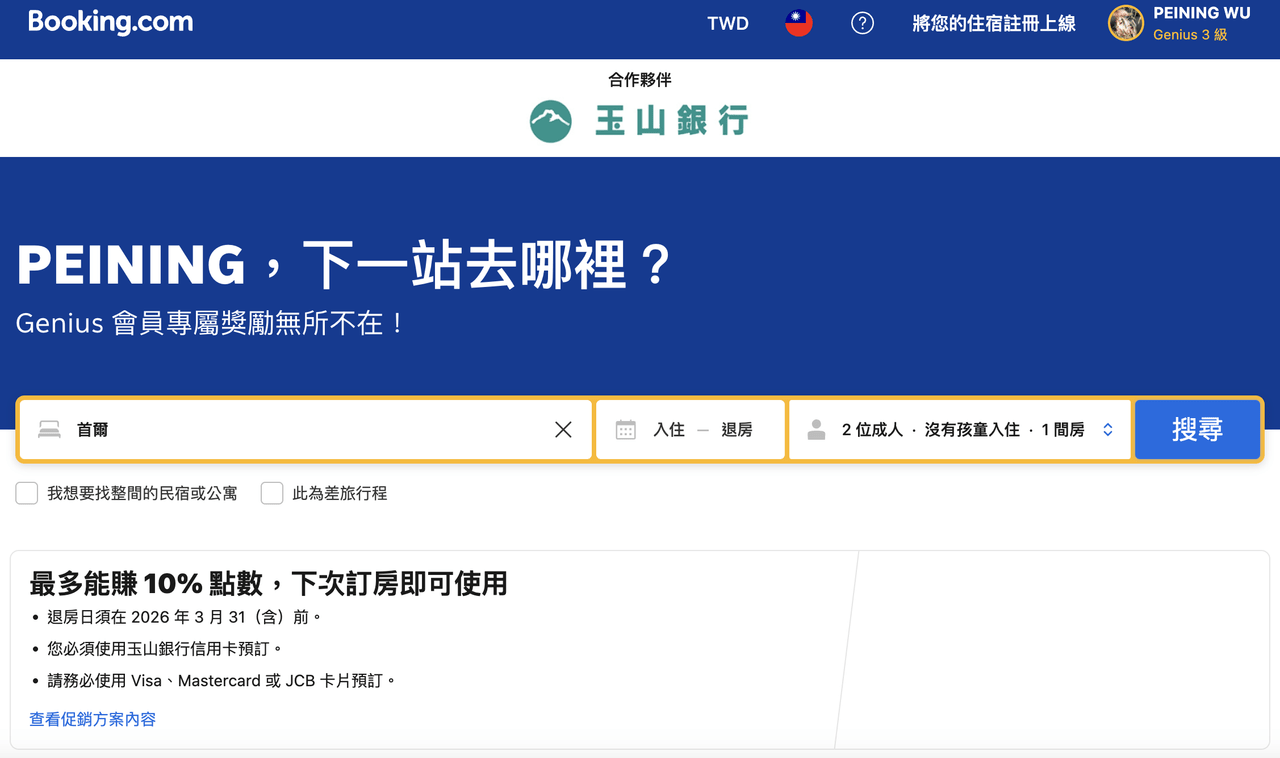
Task: Click the bed icon in destination field
Action: click(49, 430)
